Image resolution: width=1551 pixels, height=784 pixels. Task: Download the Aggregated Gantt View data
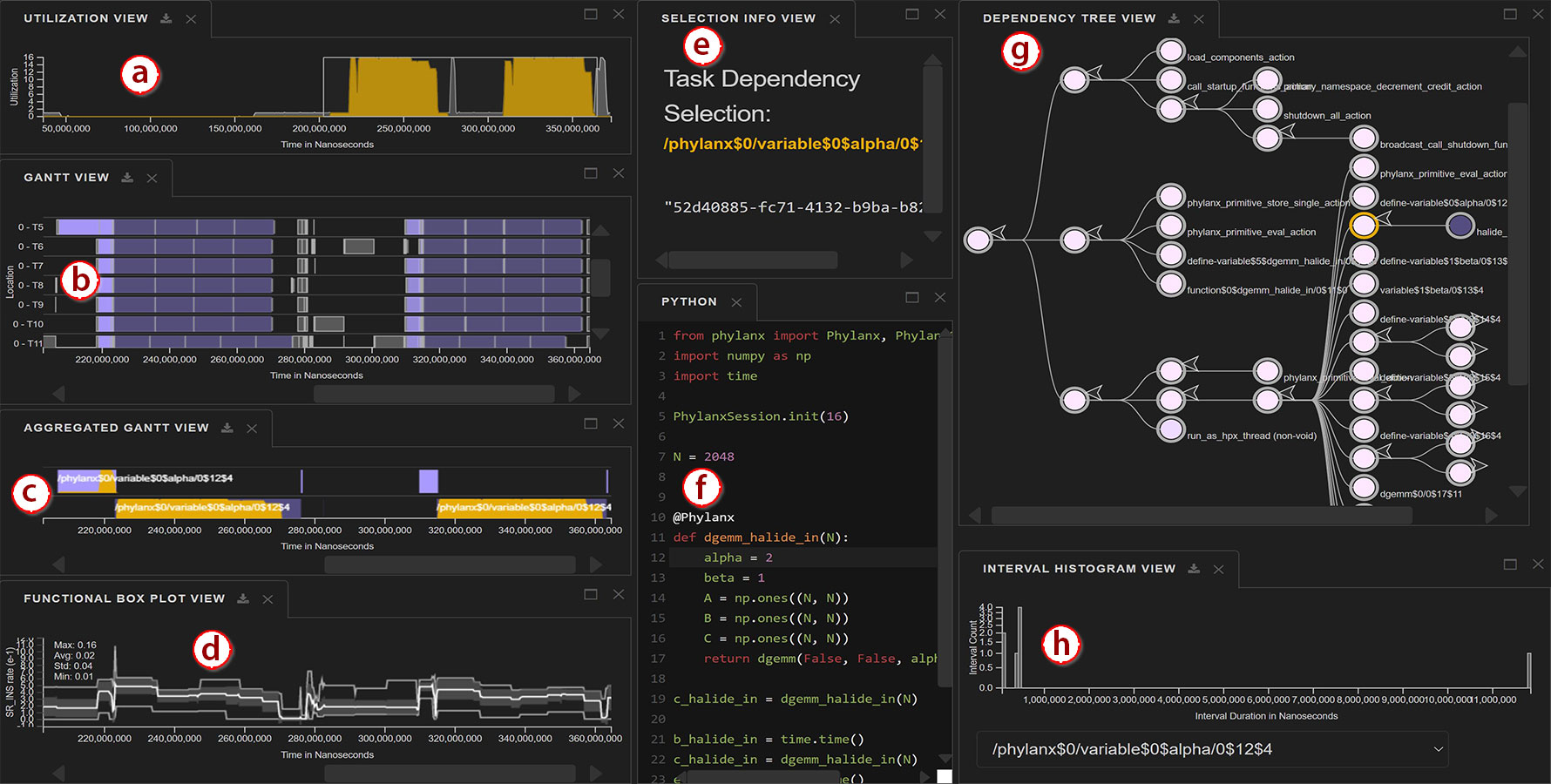227,428
